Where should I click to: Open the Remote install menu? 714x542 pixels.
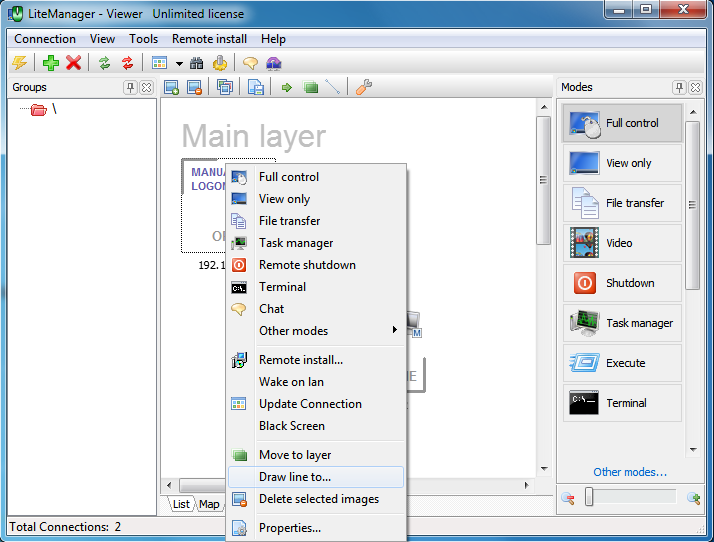coord(209,39)
